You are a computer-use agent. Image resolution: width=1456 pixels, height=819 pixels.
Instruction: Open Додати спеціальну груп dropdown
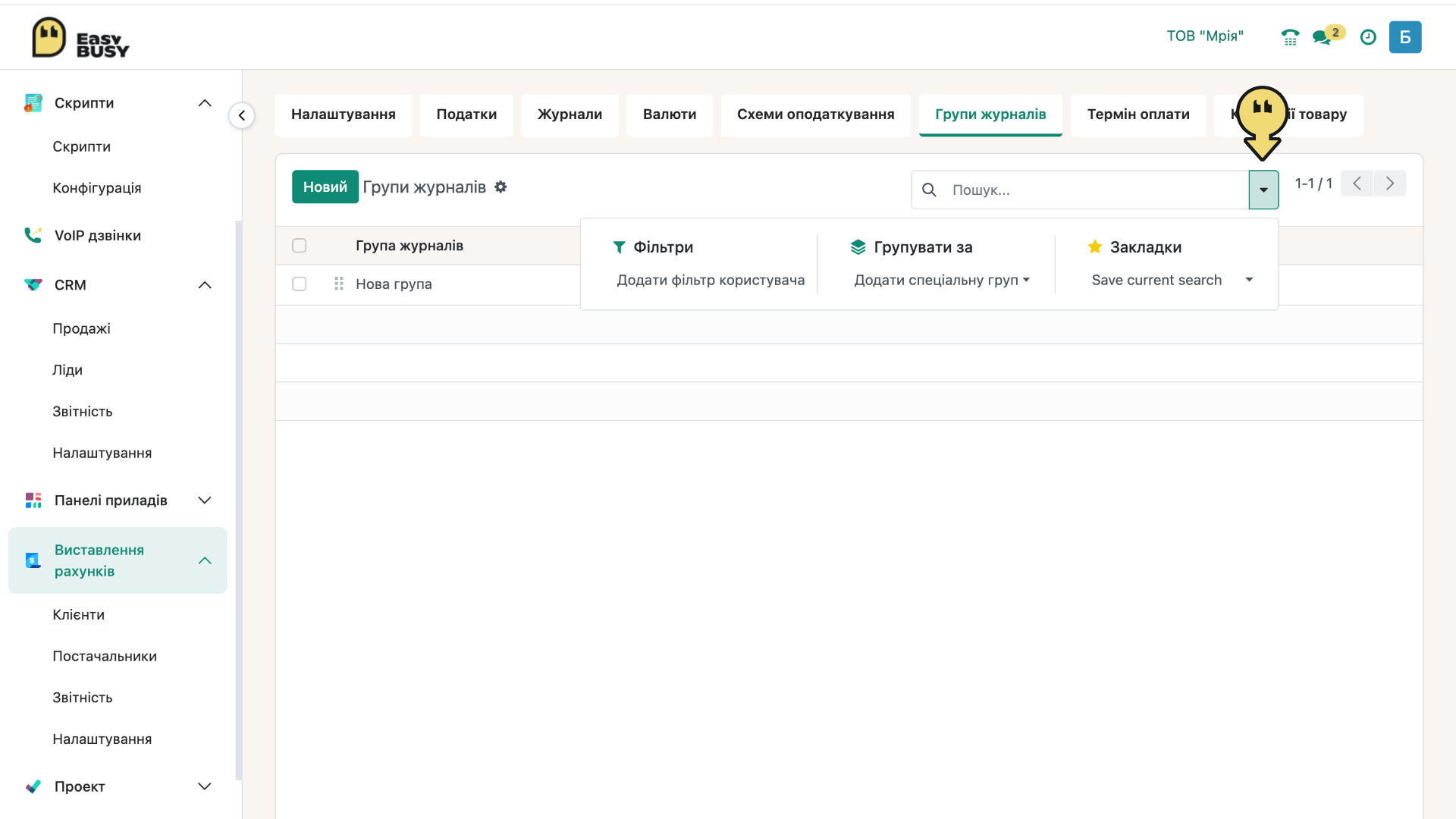point(942,281)
